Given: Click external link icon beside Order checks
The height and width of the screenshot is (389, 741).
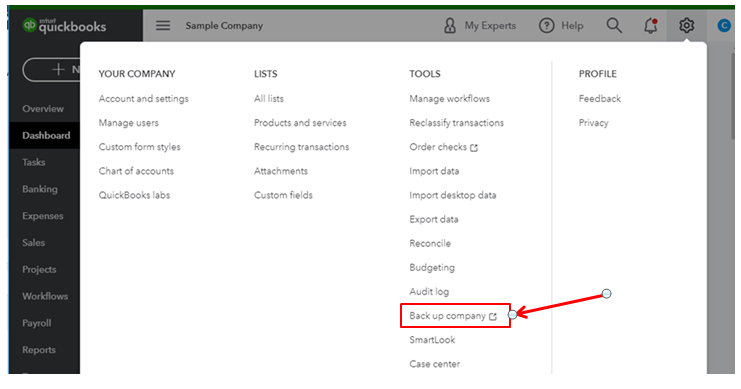Looking at the screenshot, I should [474, 147].
